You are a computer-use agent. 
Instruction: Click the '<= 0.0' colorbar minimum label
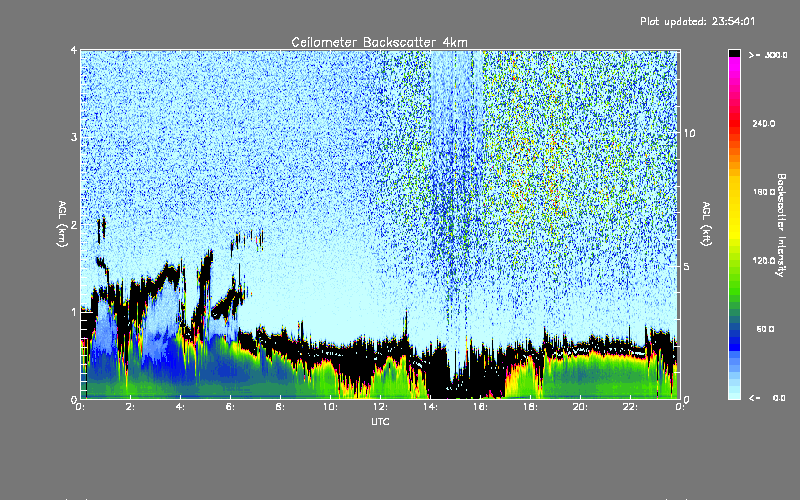pyautogui.click(x=767, y=398)
